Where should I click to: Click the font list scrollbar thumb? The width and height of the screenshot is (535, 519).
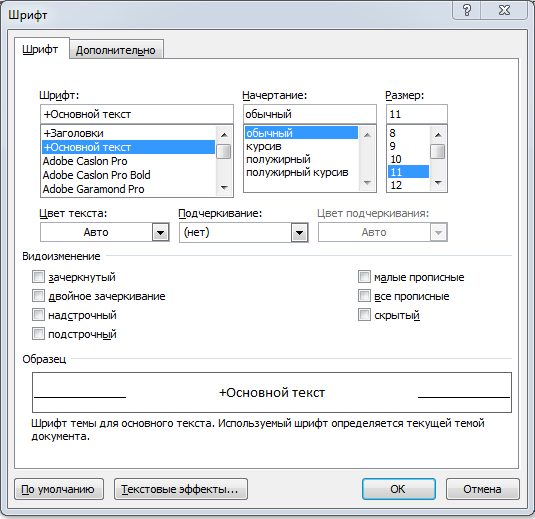click(224, 152)
